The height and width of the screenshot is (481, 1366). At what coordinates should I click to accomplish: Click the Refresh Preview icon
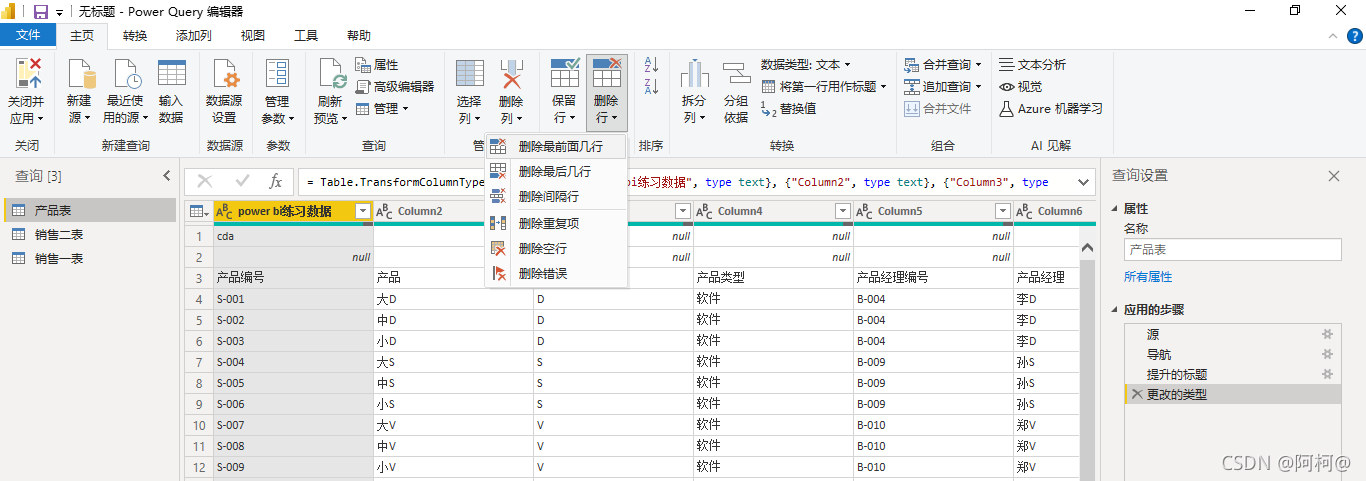pyautogui.click(x=332, y=75)
